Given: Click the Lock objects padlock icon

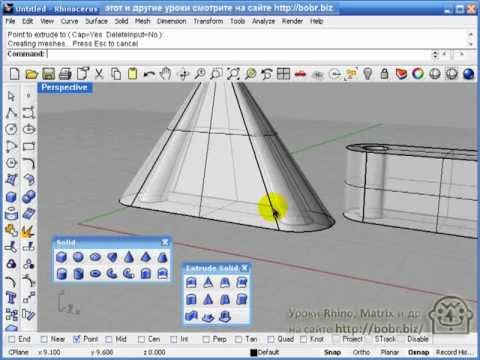Looking at the screenshot, I should pos(384,74).
